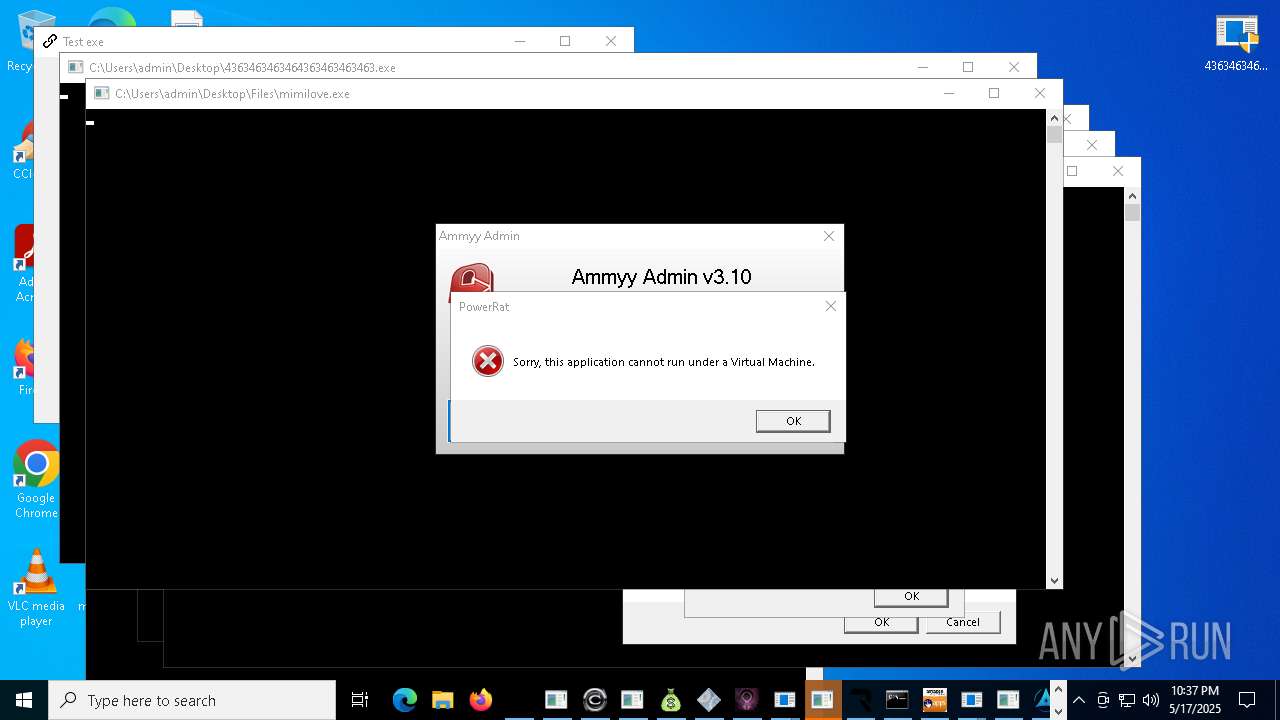
Task: Select the Virtual Machine error message text
Action: pyautogui.click(x=664, y=362)
